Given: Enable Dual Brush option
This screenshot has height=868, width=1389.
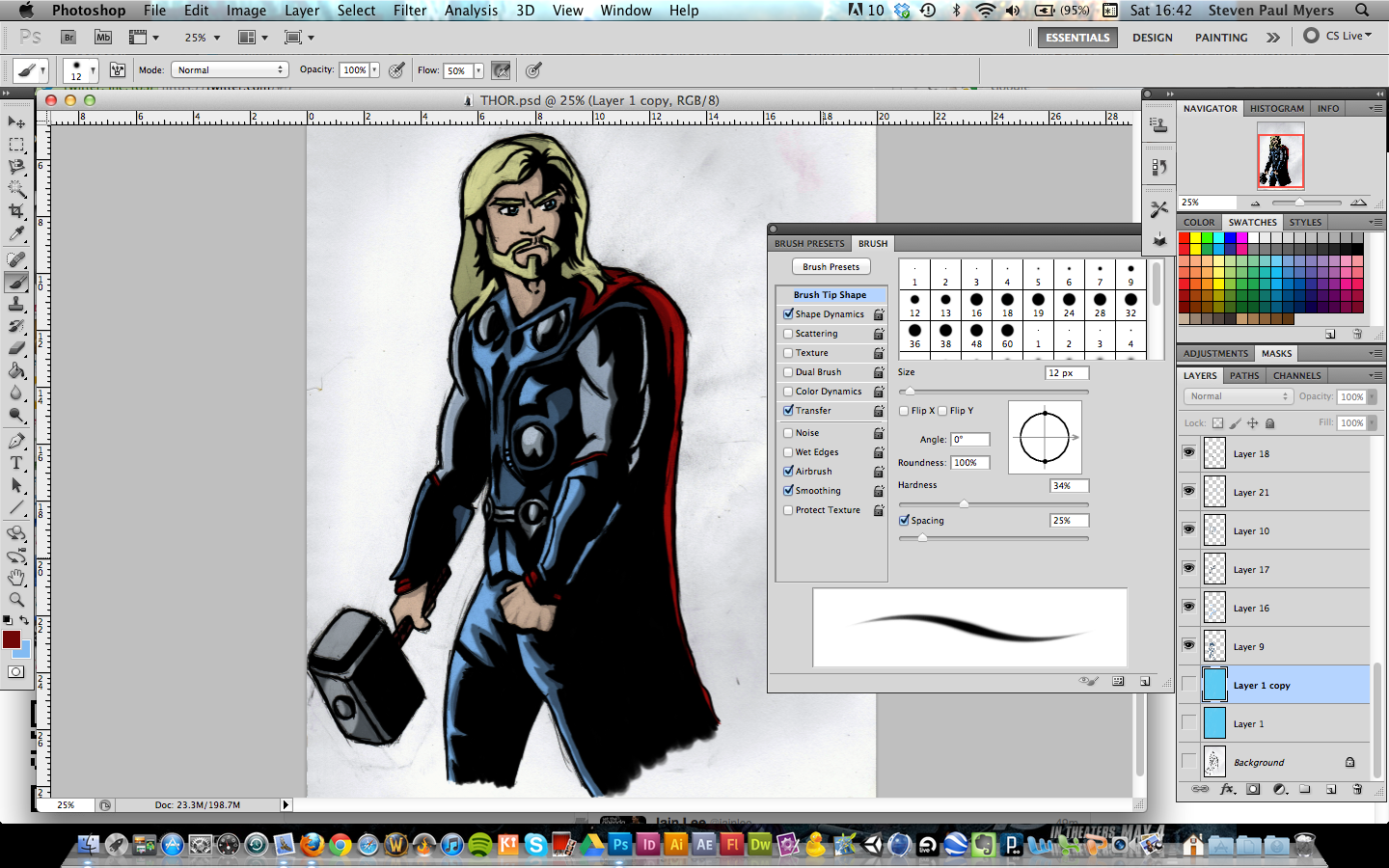Looking at the screenshot, I should pos(788,372).
